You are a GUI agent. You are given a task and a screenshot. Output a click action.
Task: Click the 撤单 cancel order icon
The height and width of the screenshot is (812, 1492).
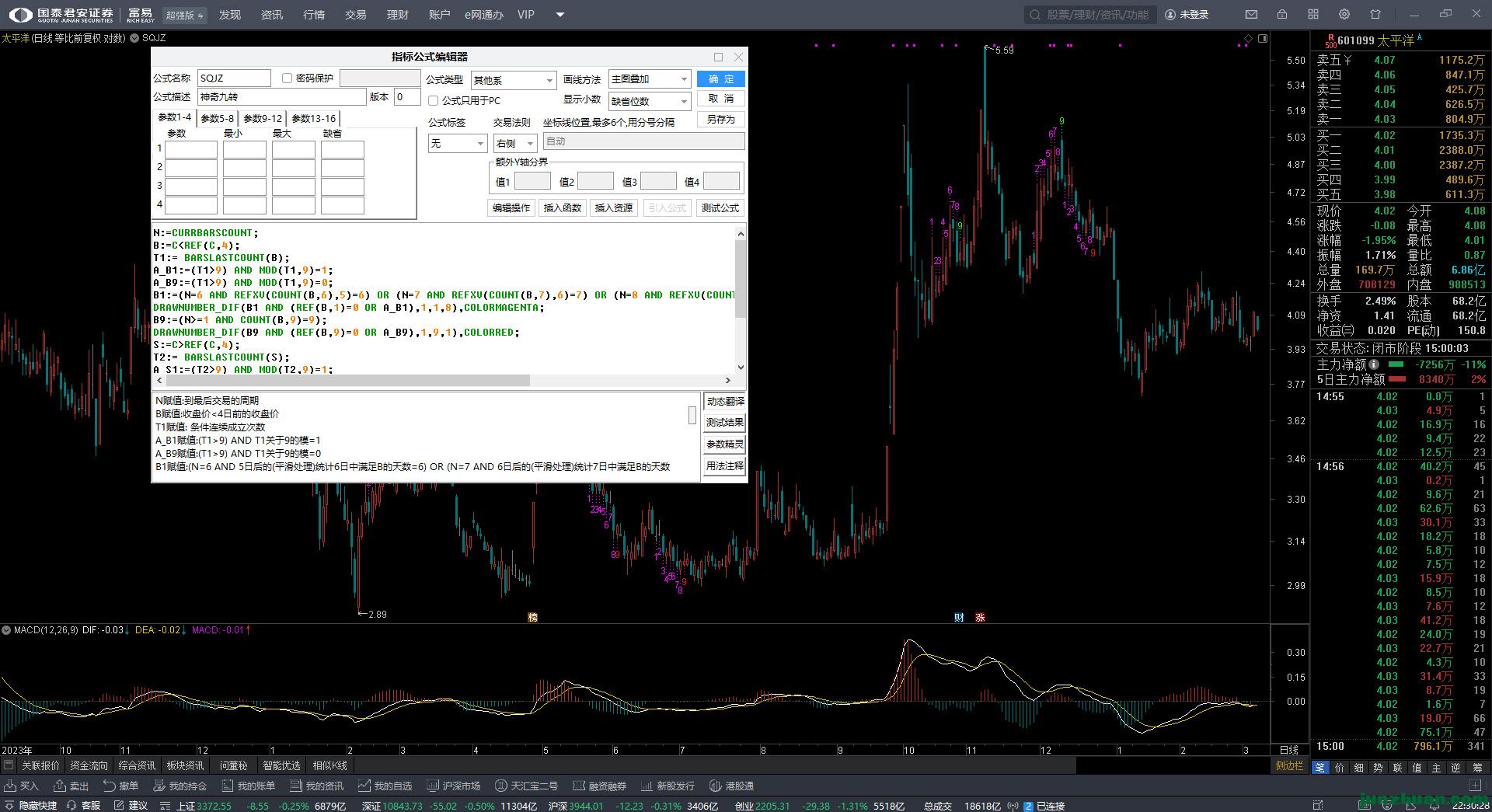[110, 786]
